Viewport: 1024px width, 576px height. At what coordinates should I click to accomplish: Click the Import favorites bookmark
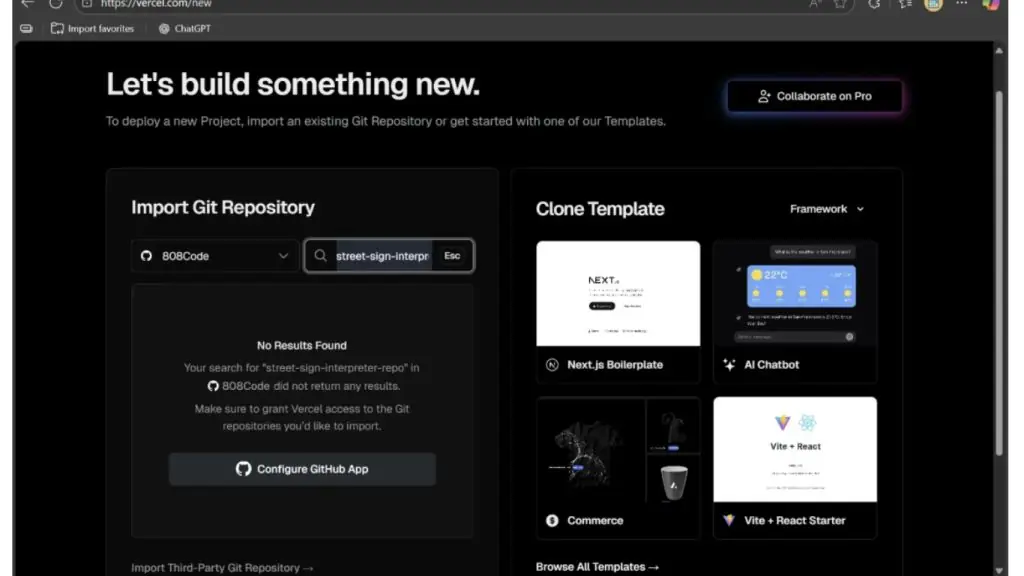coord(92,29)
